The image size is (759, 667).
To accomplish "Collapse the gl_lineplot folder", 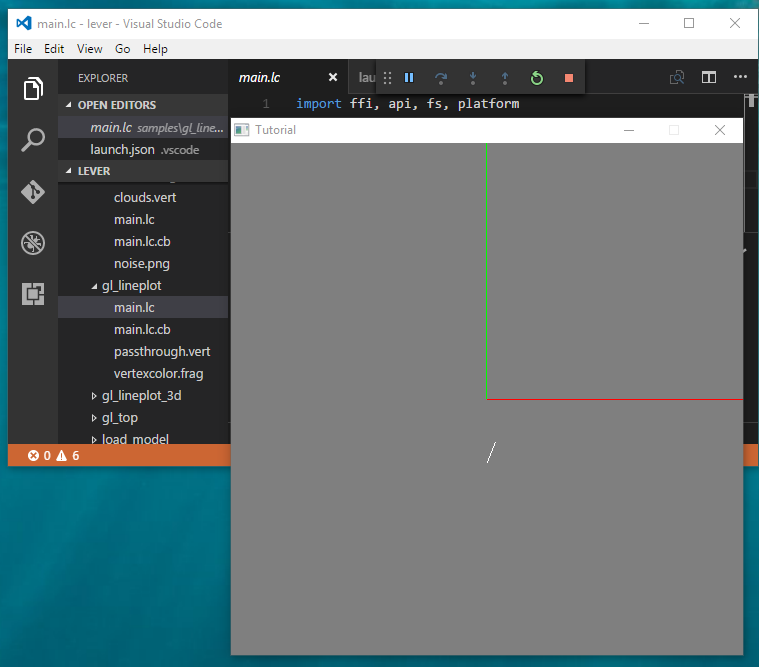I will pos(95,286).
